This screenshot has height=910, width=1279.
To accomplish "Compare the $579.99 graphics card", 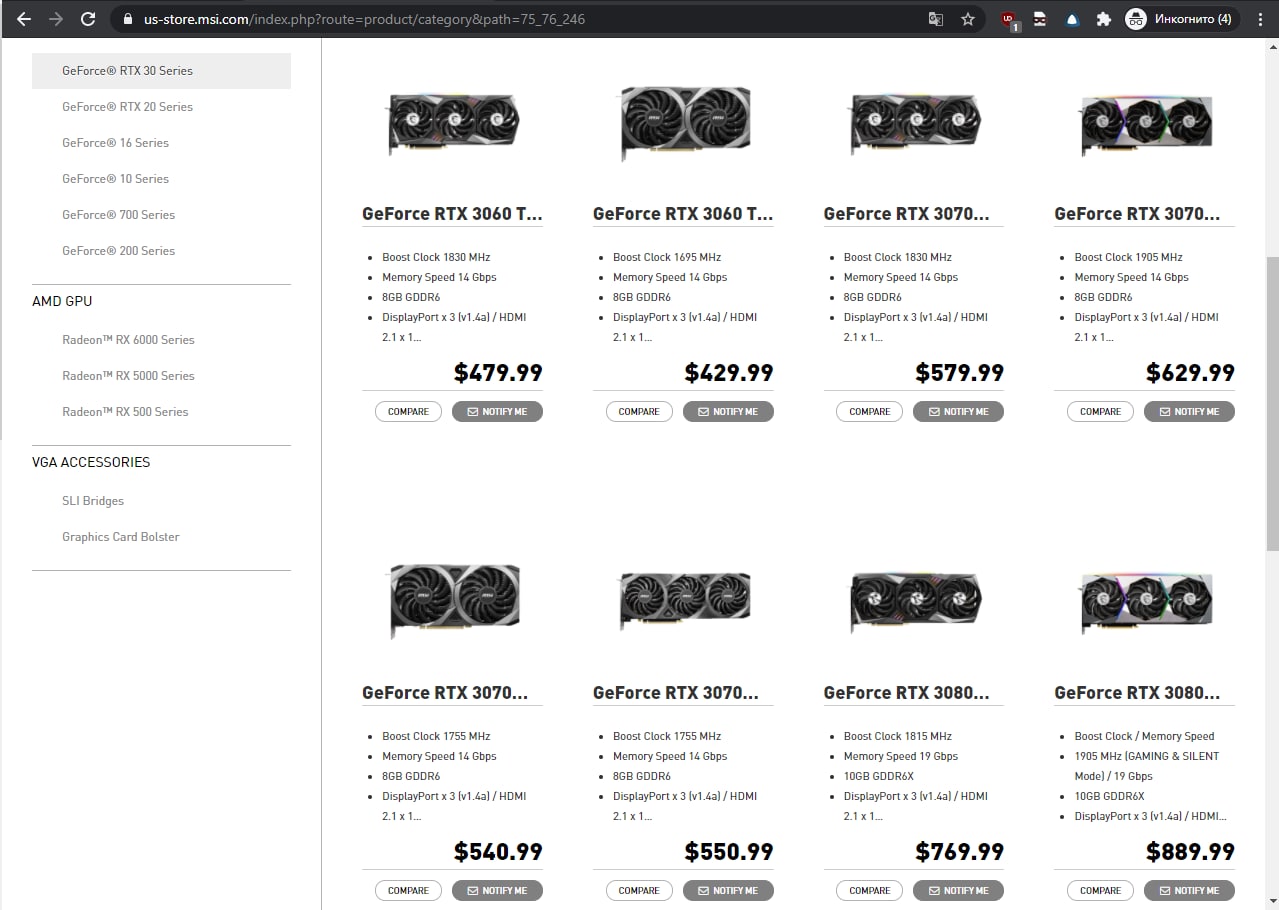I will click(x=869, y=412).
